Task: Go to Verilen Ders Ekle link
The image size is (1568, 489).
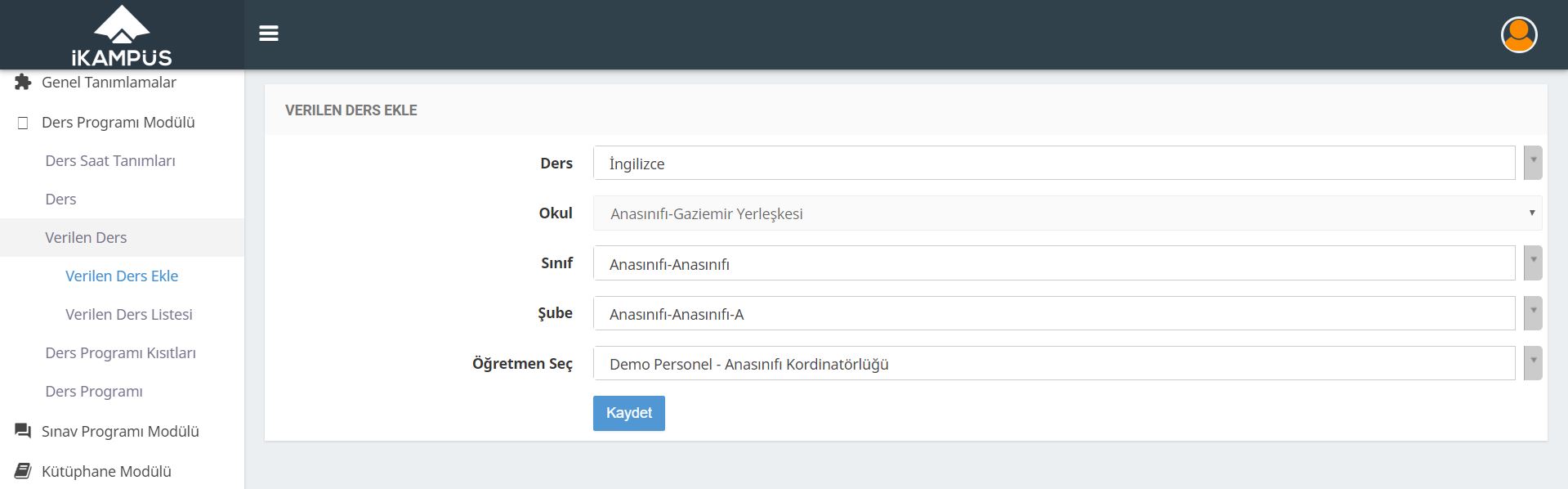Action: [122, 276]
